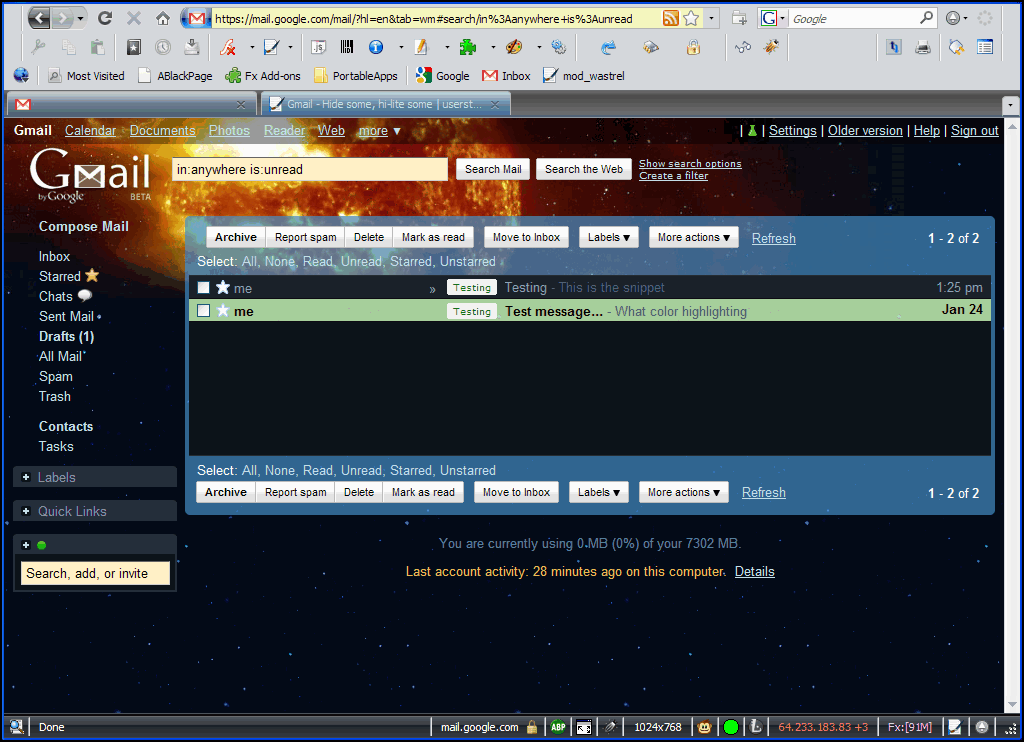The width and height of the screenshot is (1024, 742).
Task: Click the padlock toolbar icon
Action: pyautogui.click(x=693, y=47)
